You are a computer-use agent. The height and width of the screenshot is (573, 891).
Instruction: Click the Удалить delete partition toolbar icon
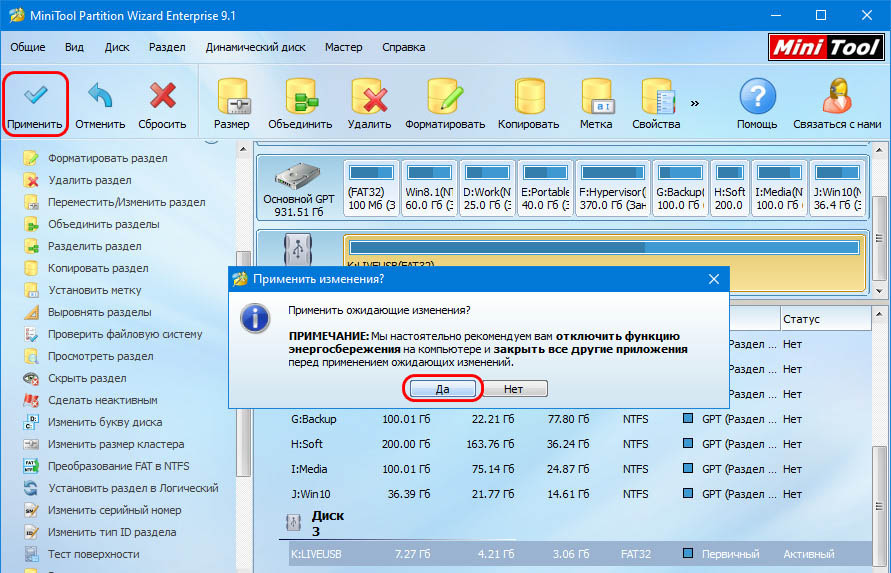[x=369, y=97]
